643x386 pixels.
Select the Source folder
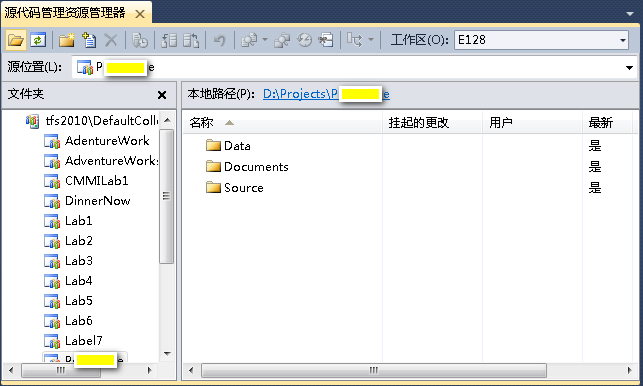pos(244,188)
